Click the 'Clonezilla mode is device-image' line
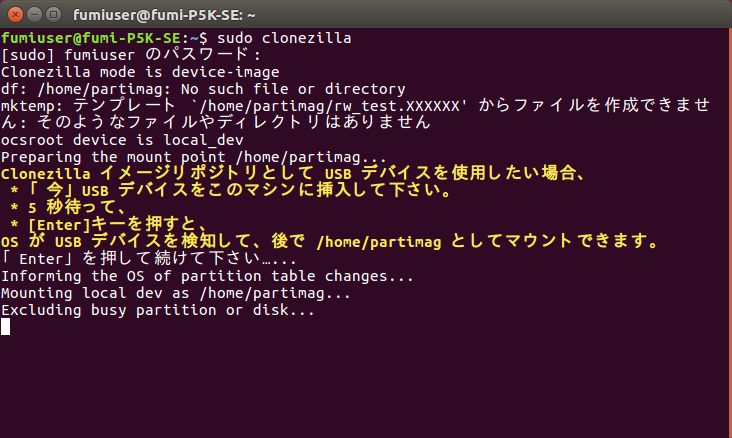 [140, 72]
